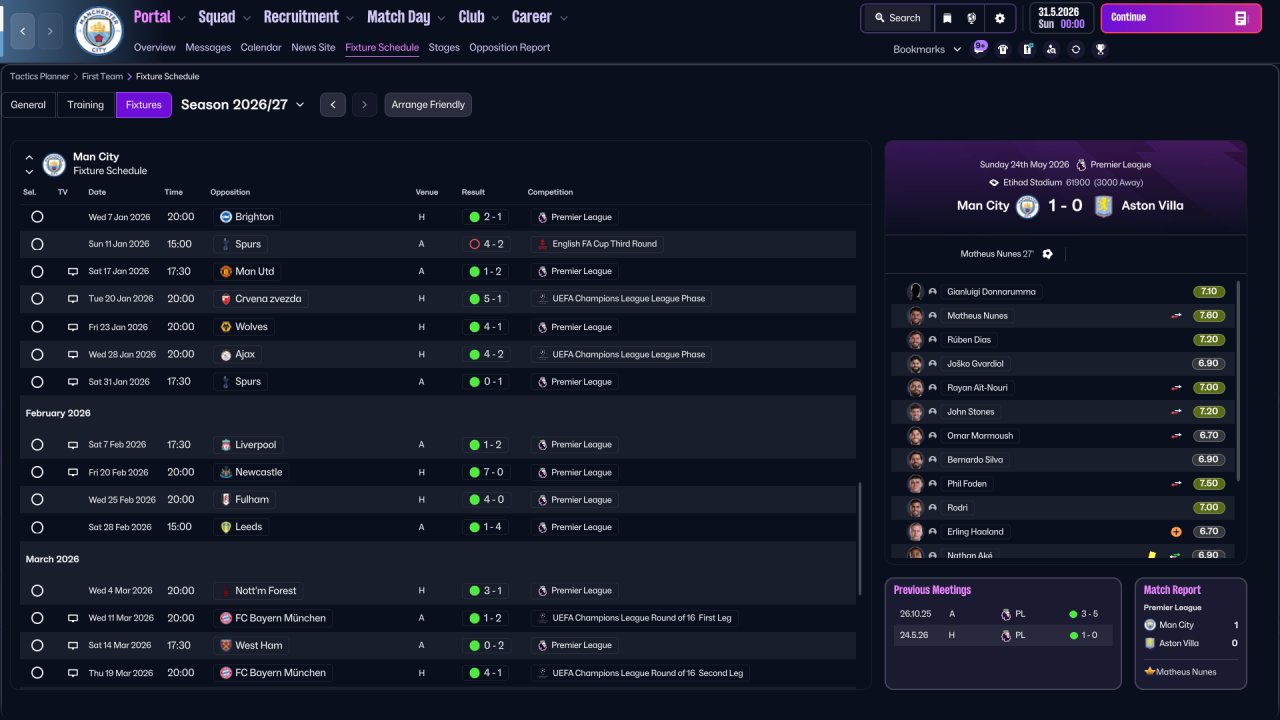
Task: Click the Arrange Friendly button
Action: (x=428, y=105)
